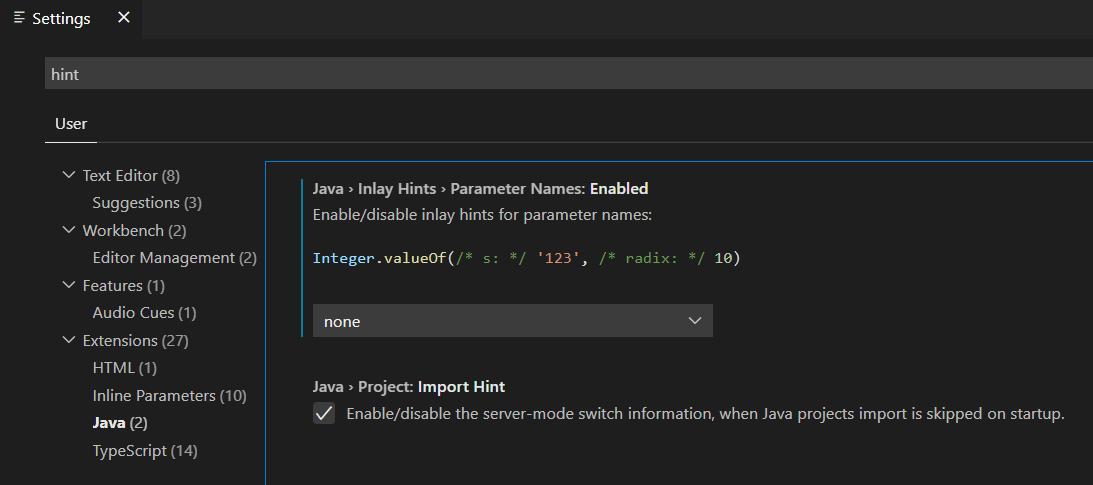The width and height of the screenshot is (1093, 485).
Task: Click the Java Inlay Hints Parameter Names title
Action: click(x=480, y=189)
